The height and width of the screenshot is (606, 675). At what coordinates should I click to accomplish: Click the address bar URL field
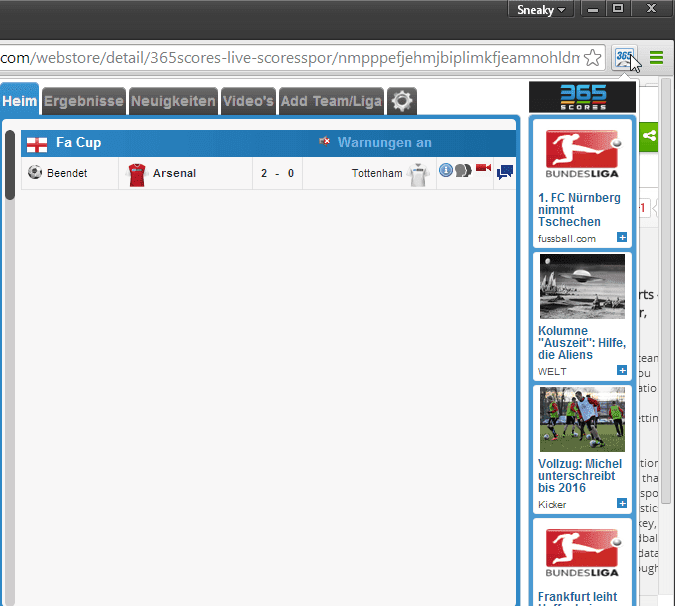291,58
